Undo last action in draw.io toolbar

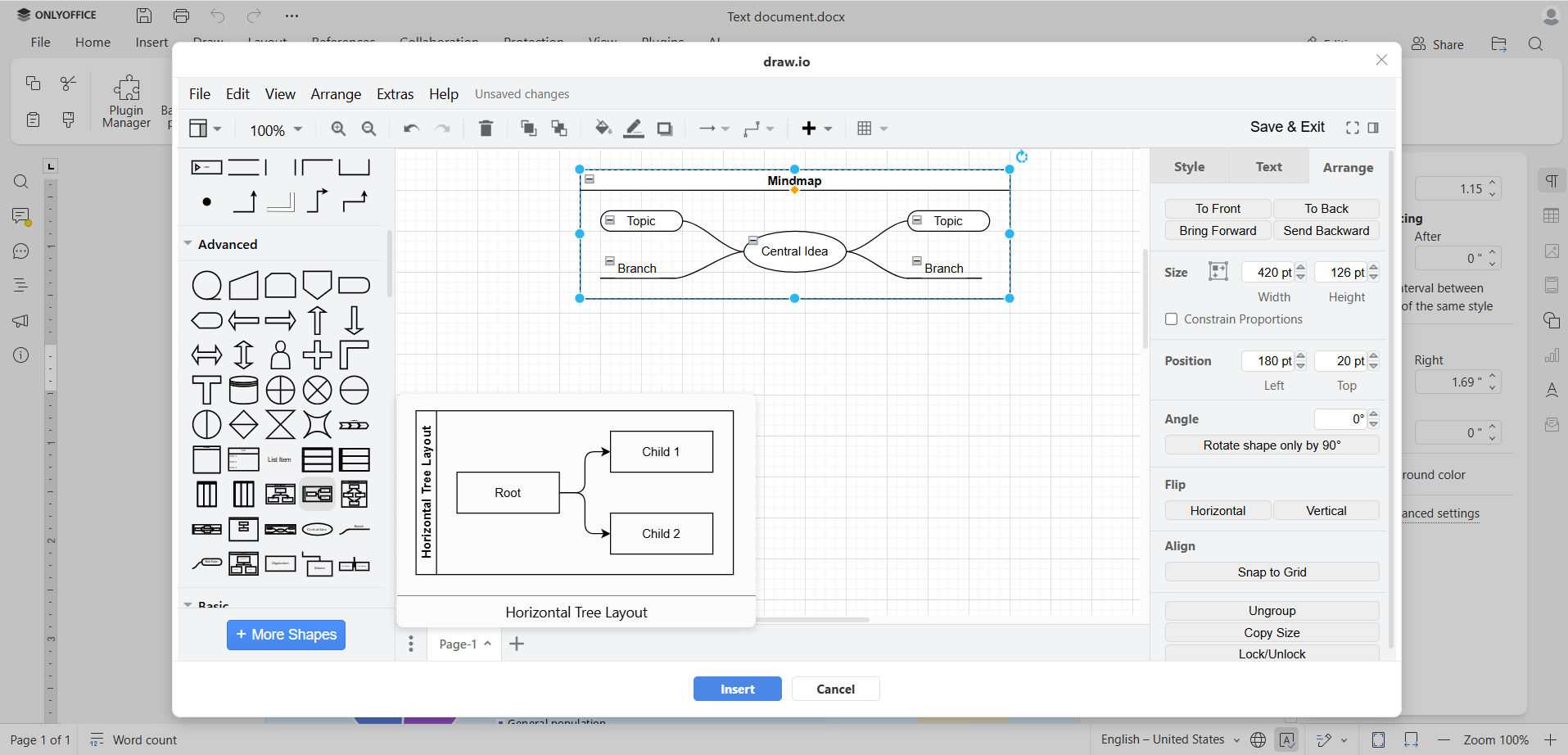411,129
